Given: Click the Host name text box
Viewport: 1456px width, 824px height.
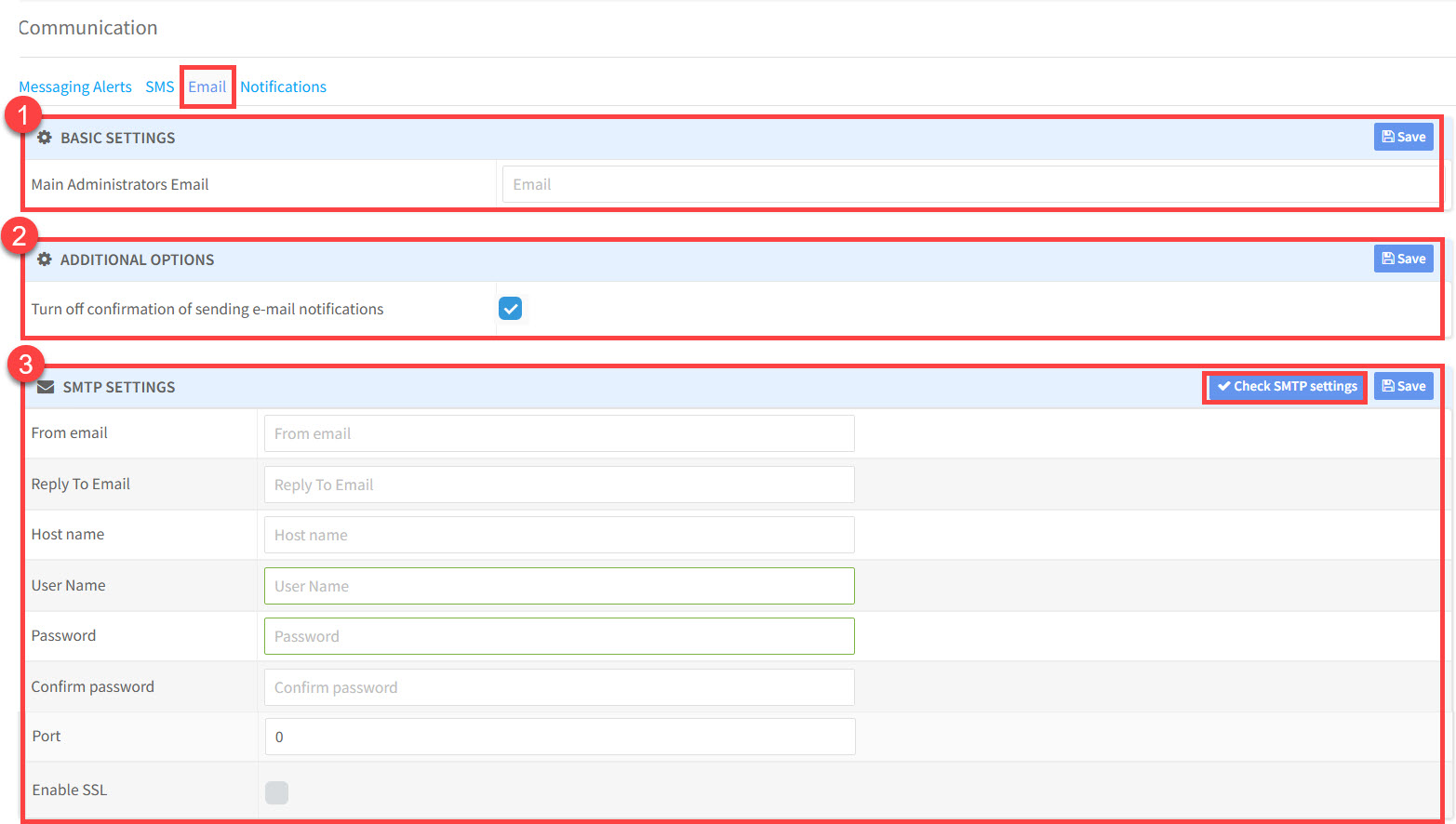Looking at the screenshot, I should click(x=558, y=535).
